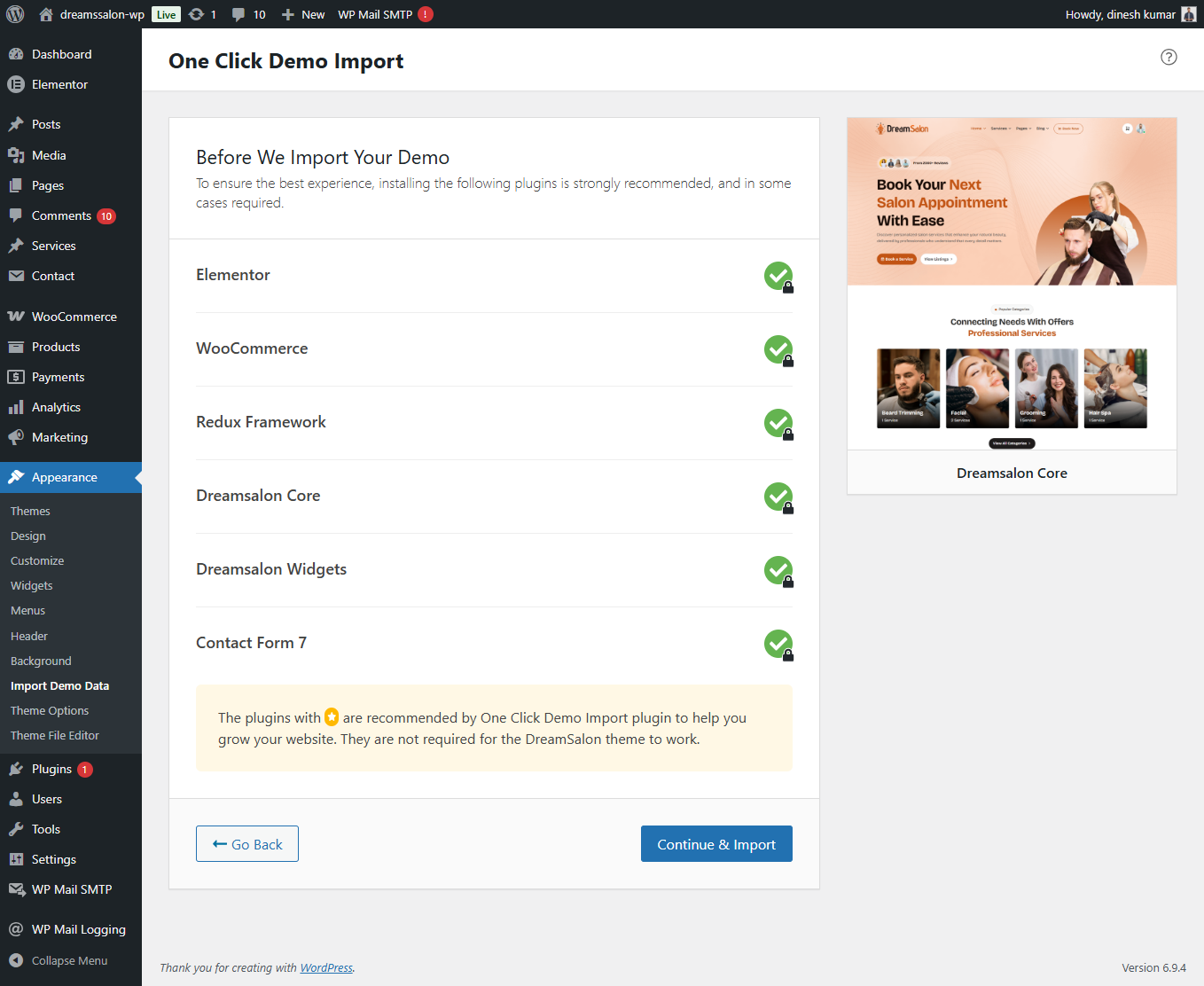Screen dimensions: 1204x986
Task: Click the Analytics bar chart icon
Action: (16, 407)
